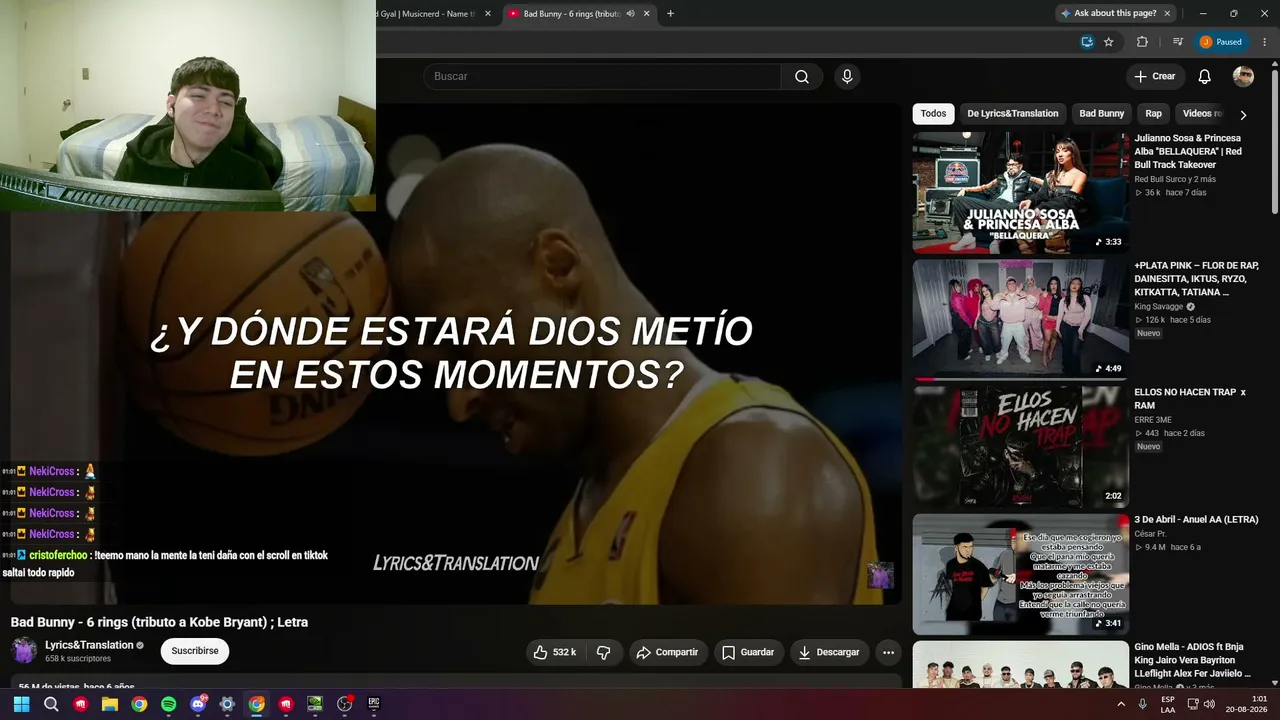The width and height of the screenshot is (1280, 720).
Task: Open the Lyrics&Translation channel avatar
Action: [x=24, y=651]
